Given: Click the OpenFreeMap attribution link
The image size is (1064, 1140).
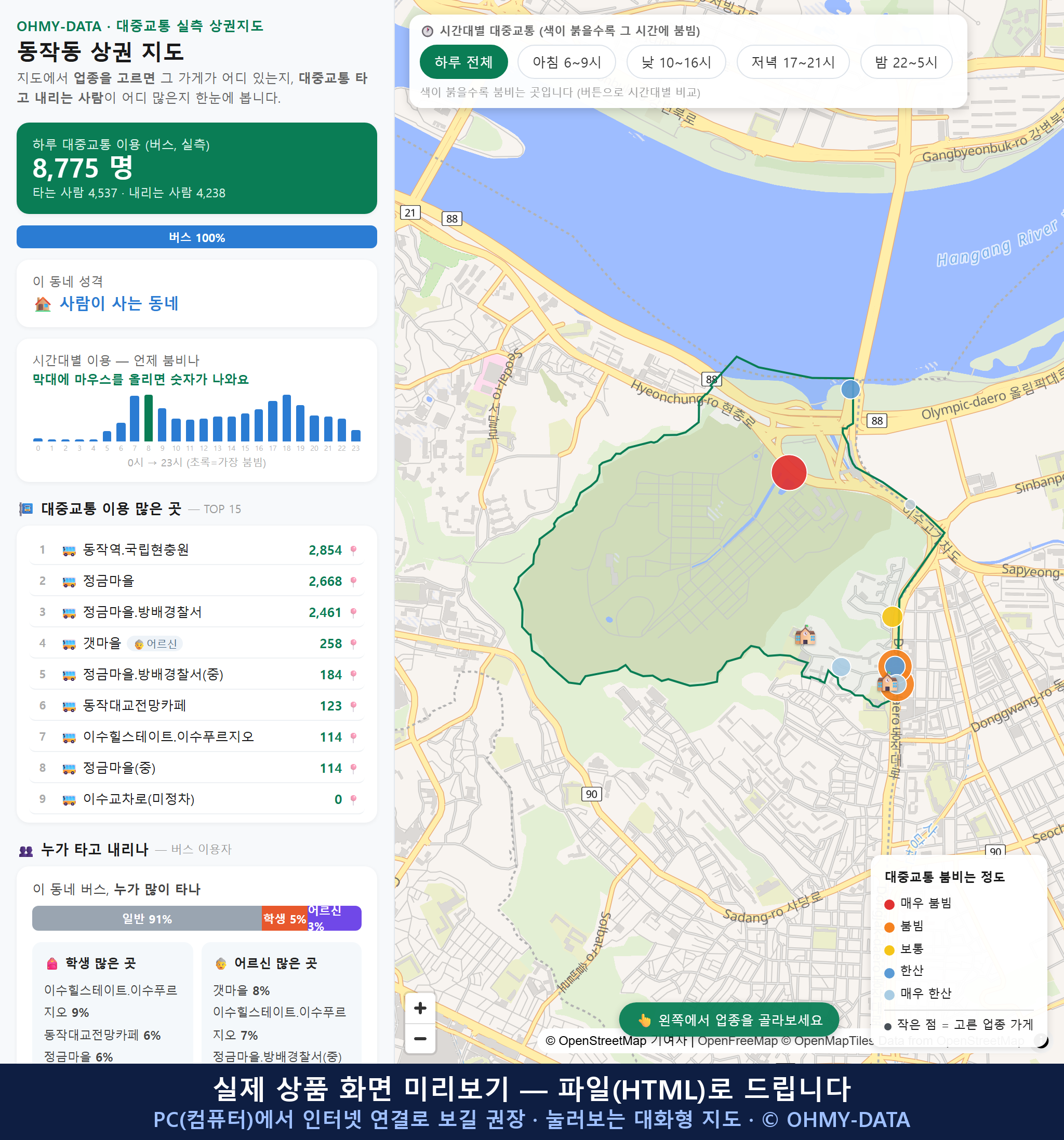Looking at the screenshot, I should click(737, 1040).
